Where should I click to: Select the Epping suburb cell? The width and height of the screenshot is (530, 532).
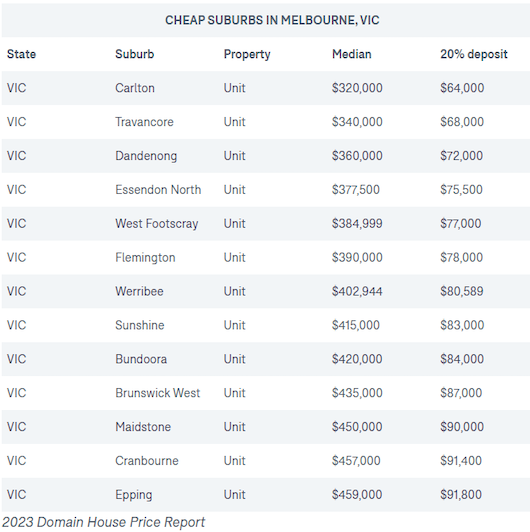(x=133, y=495)
